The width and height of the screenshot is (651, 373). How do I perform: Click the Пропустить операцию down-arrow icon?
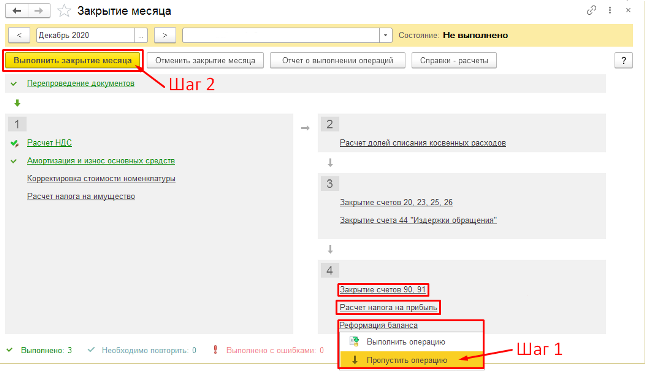[355, 360]
